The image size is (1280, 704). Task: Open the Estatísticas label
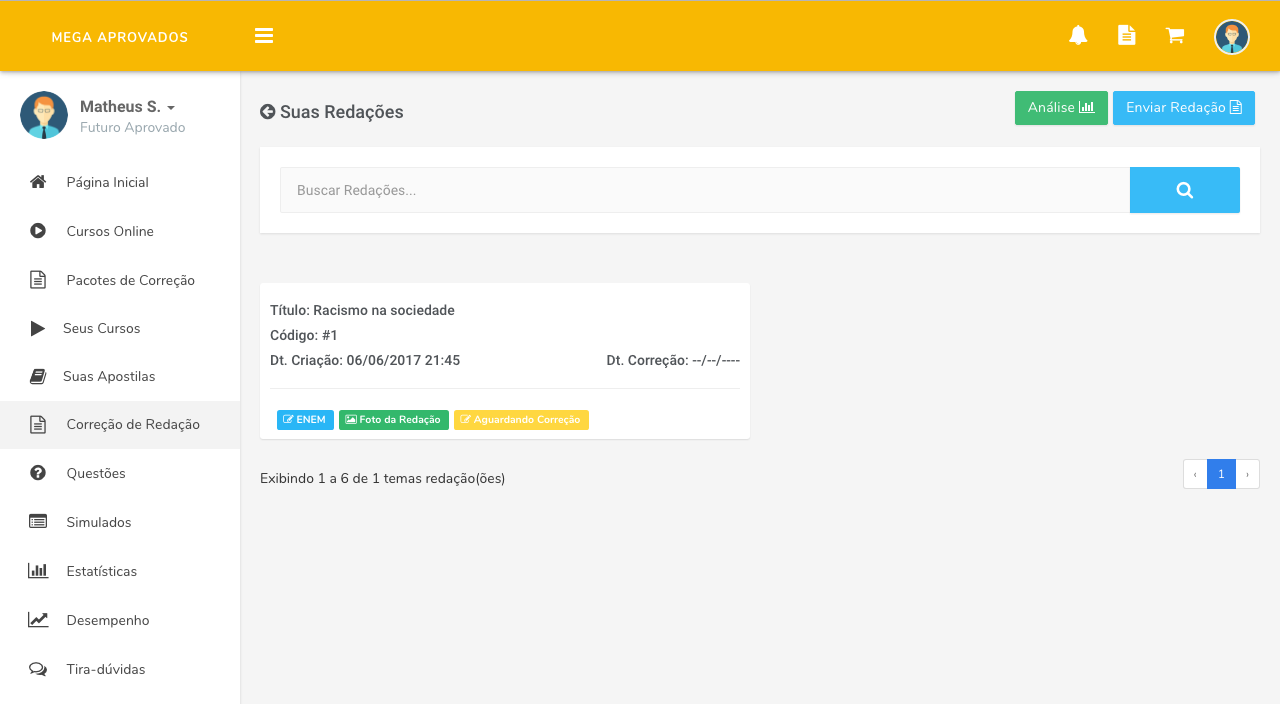(x=102, y=571)
